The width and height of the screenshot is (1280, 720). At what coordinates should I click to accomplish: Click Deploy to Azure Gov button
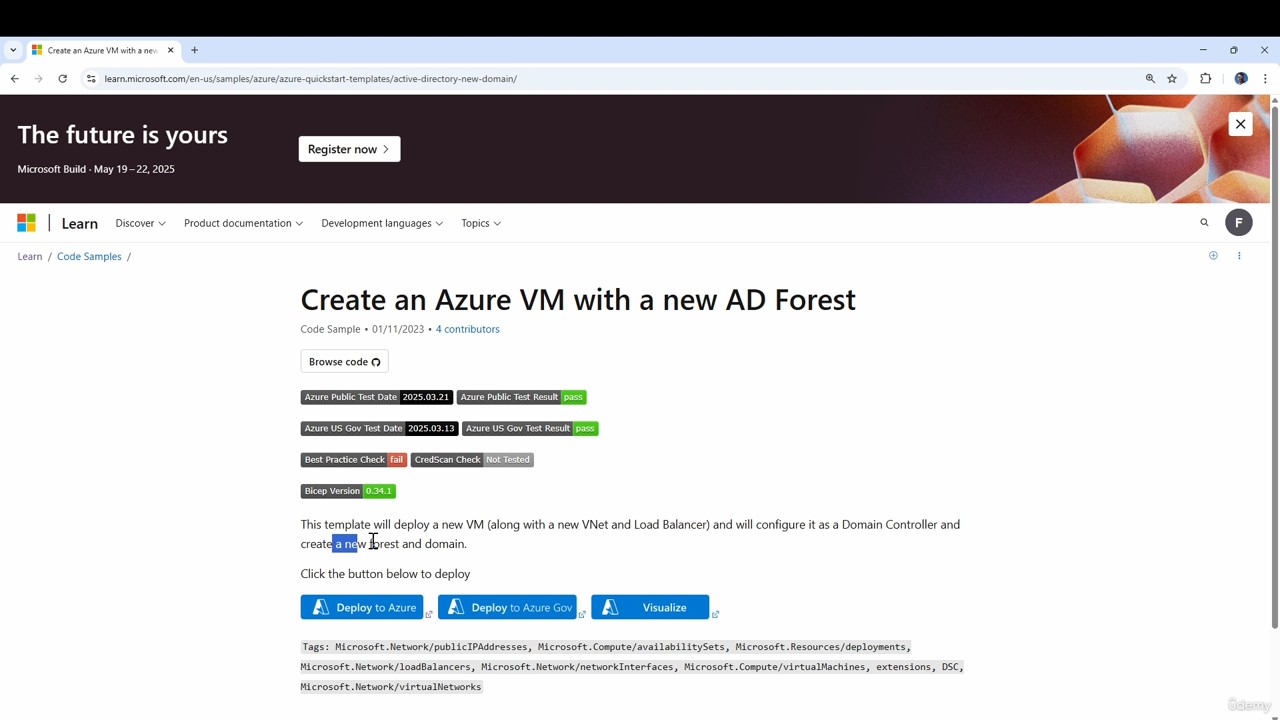point(507,607)
